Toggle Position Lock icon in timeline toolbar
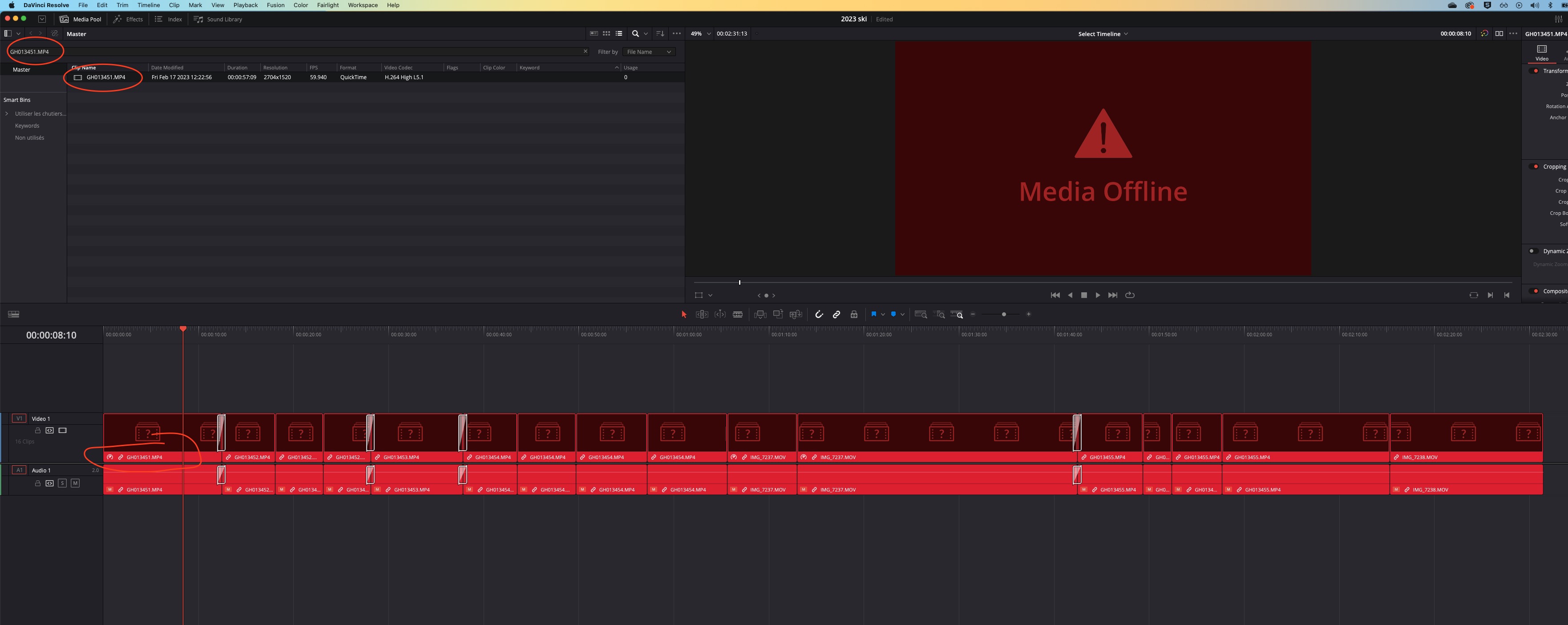Image resolution: width=1568 pixels, height=625 pixels. tap(854, 314)
